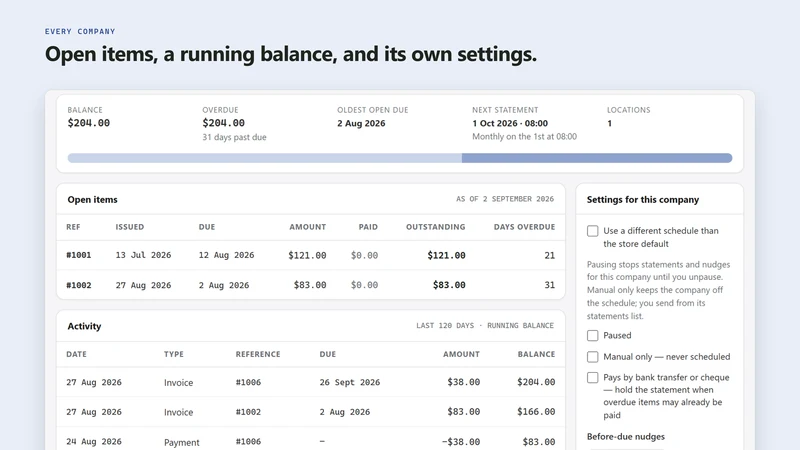Click the OUTSTANDING column header
Screen dimensions: 800x450
pos(436,227)
